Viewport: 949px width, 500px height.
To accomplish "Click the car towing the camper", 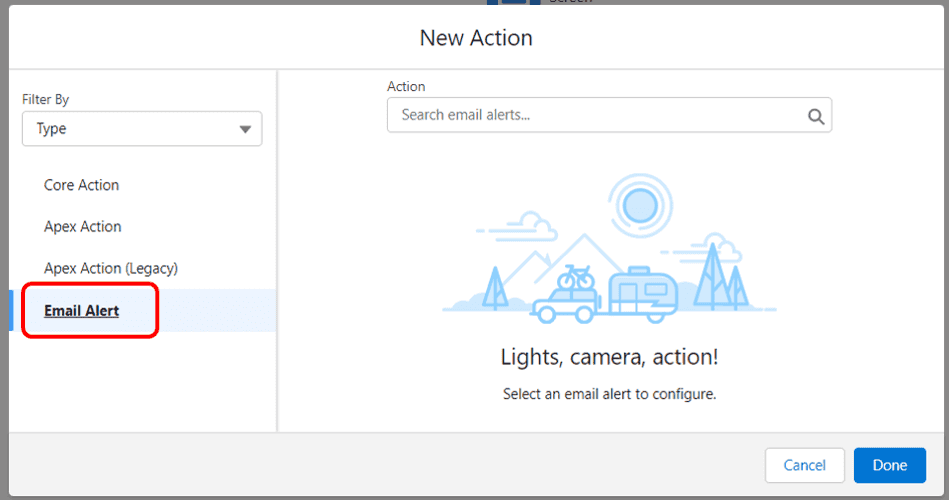I will (566, 304).
